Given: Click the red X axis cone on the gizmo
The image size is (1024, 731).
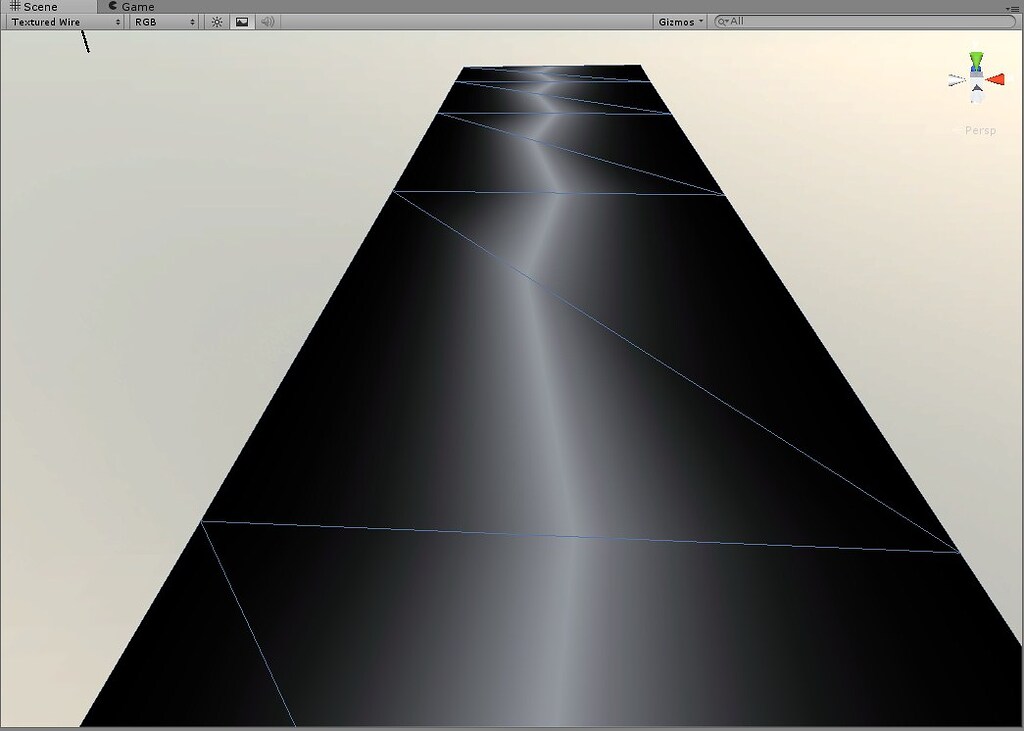Looking at the screenshot, I should click(997, 80).
